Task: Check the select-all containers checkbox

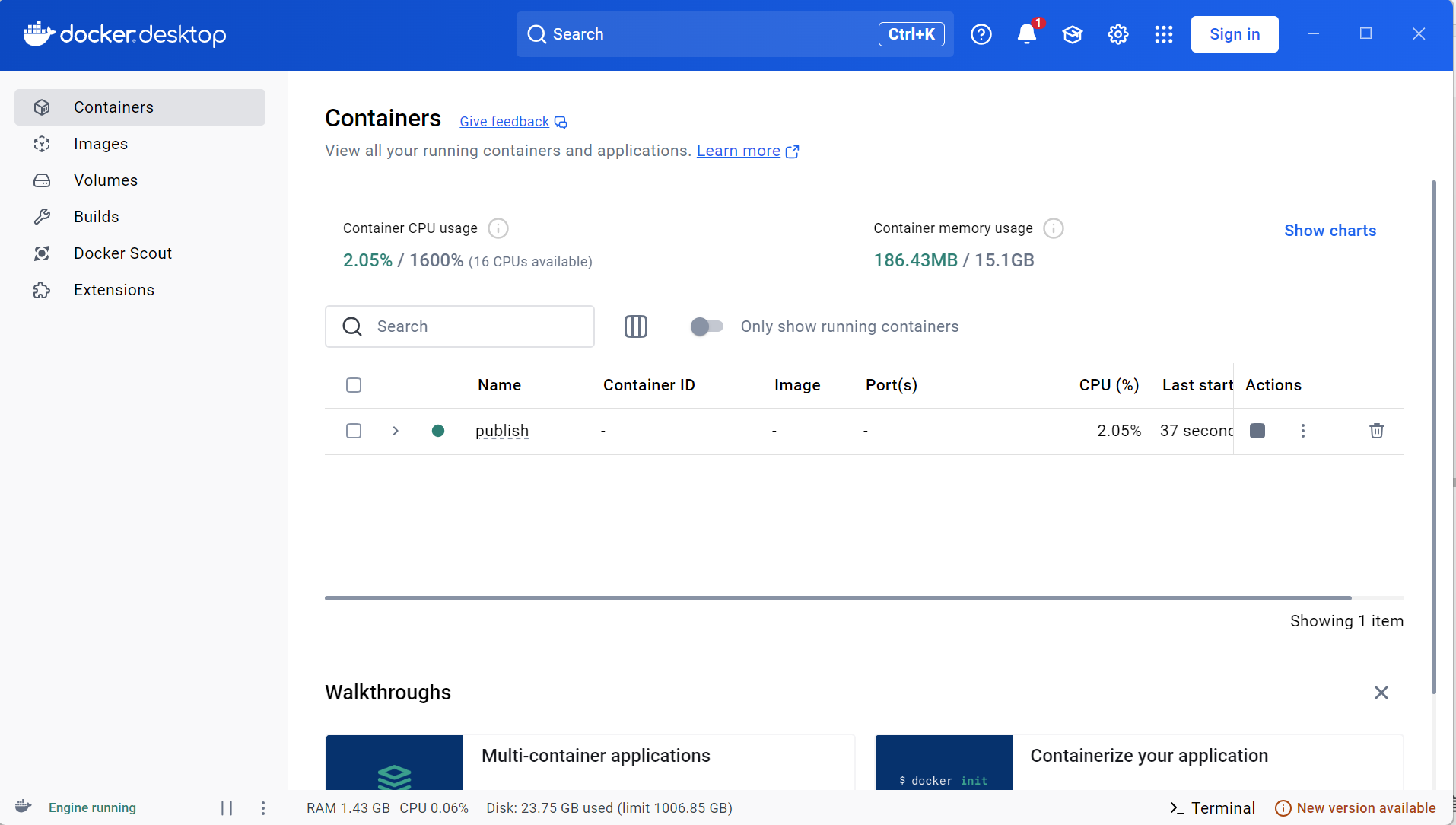Action: pyautogui.click(x=354, y=385)
